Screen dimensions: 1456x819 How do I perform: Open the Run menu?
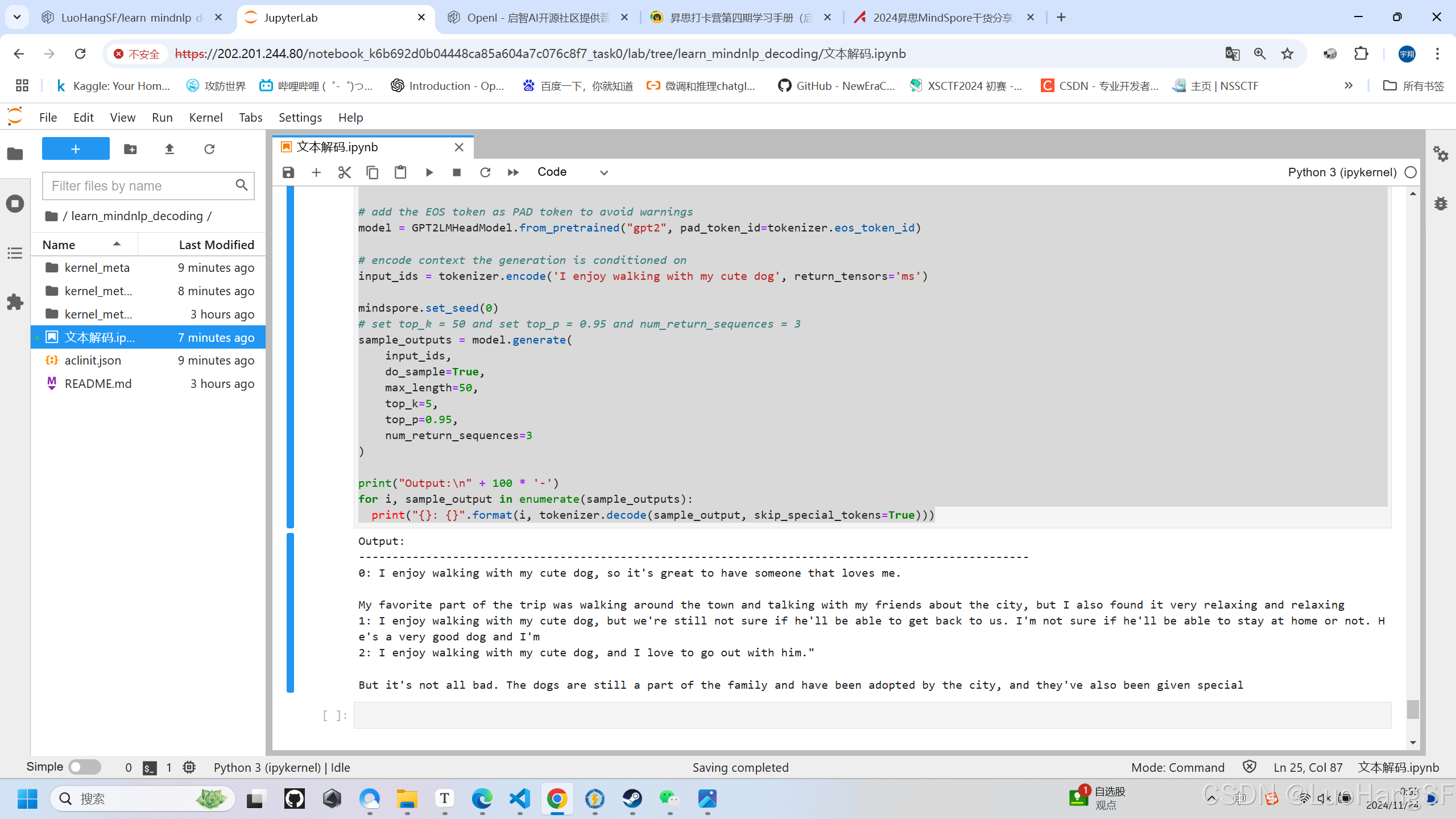162,117
